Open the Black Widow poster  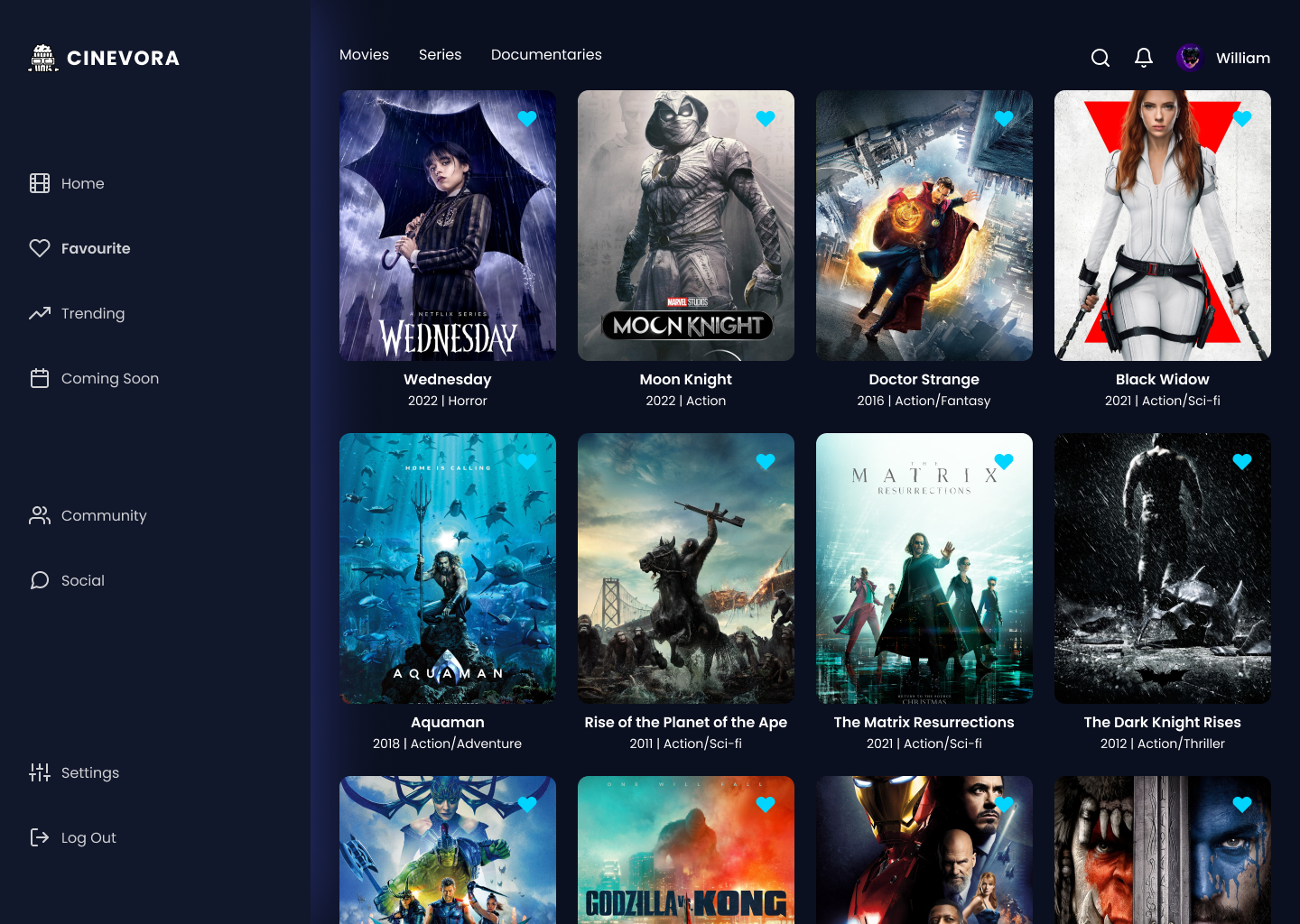1163,226
